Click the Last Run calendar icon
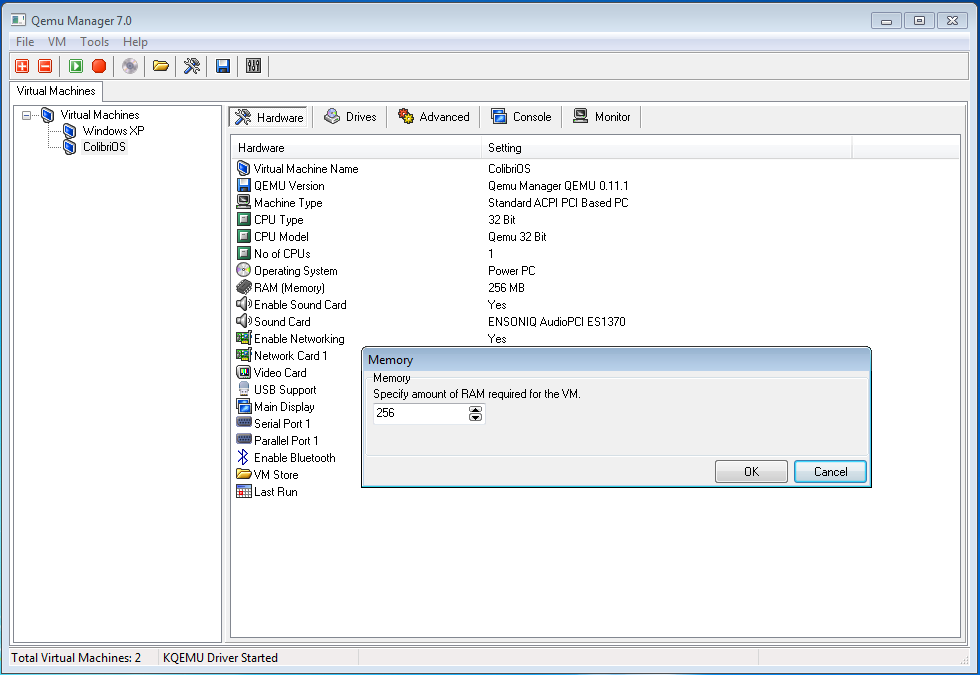 [244, 491]
